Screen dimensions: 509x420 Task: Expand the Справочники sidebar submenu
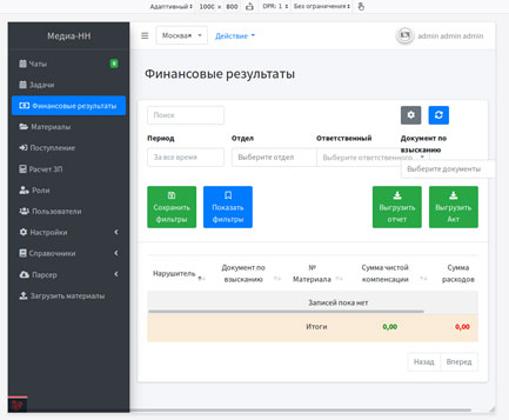69,253
